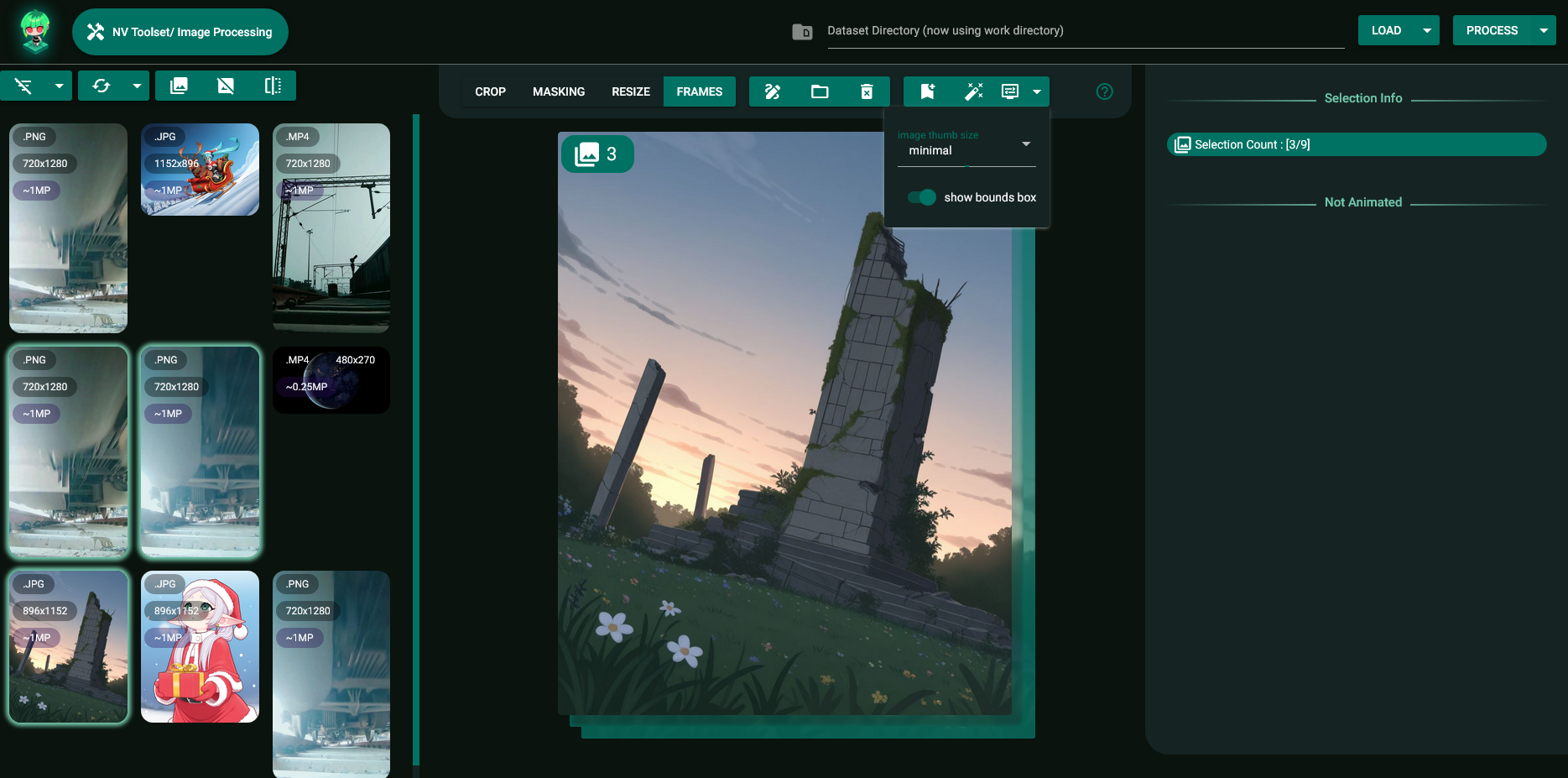The width and height of the screenshot is (1568, 778).
Task: Open the help question mark icon
Action: pyautogui.click(x=1104, y=91)
